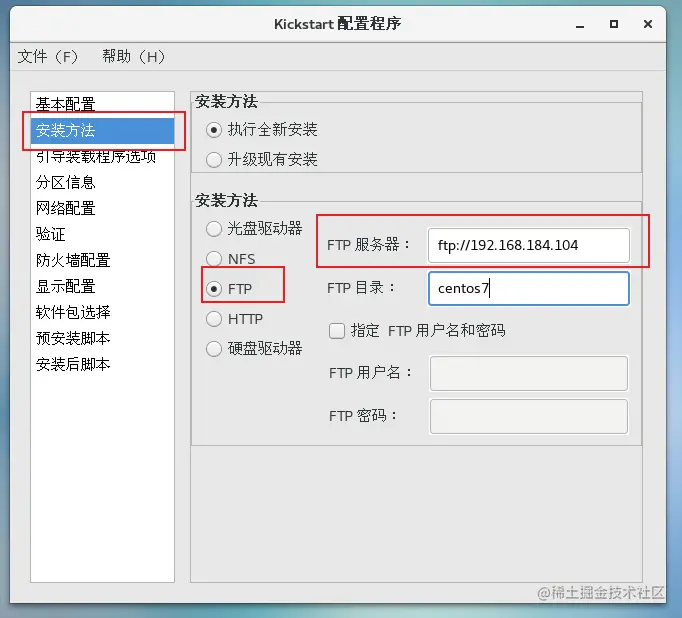Open the 帮助 (H) menu
This screenshot has height=618, width=682.
tap(133, 57)
